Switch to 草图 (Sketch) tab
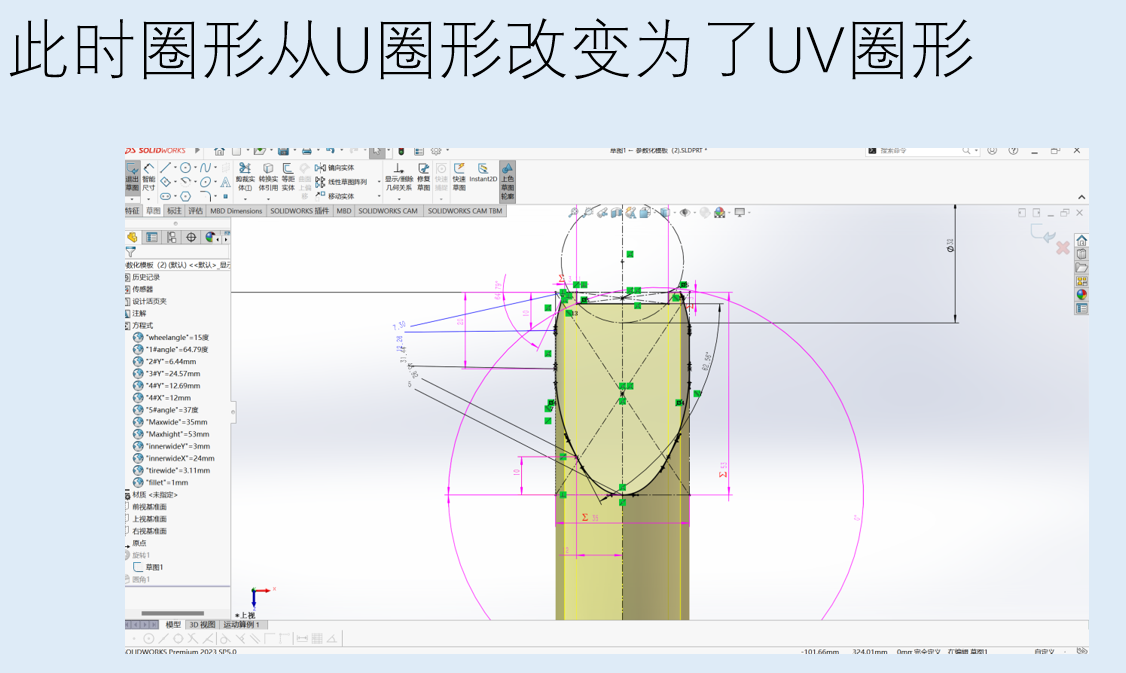Screen dimensions: 1126x673 click(x=153, y=211)
